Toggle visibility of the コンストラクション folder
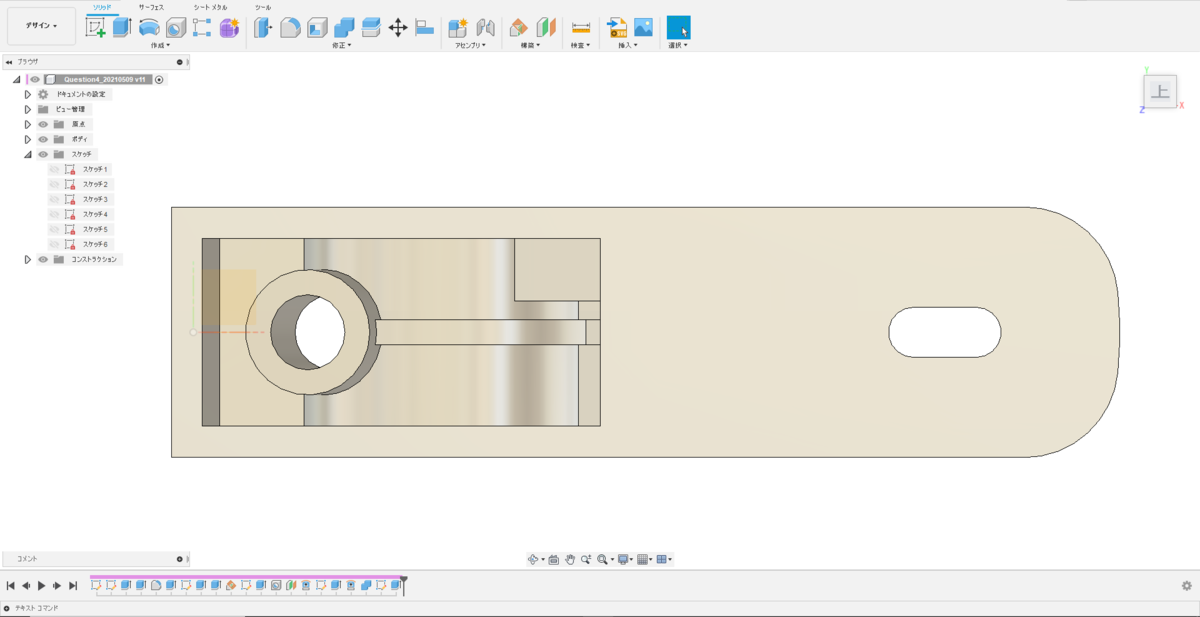Image resolution: width=1200 pixels, height=617 pixels. tap(43, 259)
